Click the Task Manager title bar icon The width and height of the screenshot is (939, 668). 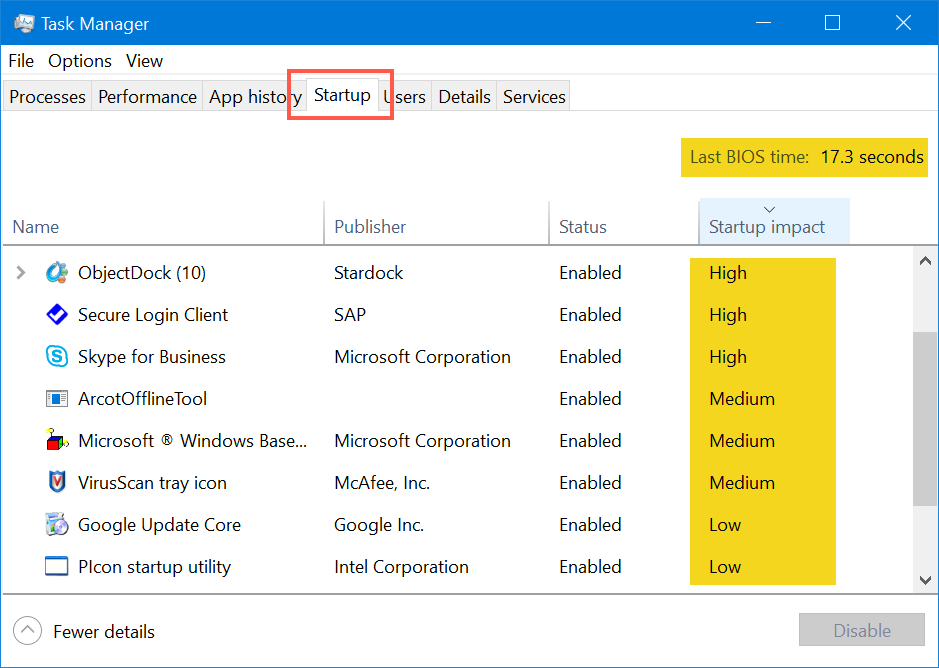(22, 22)
